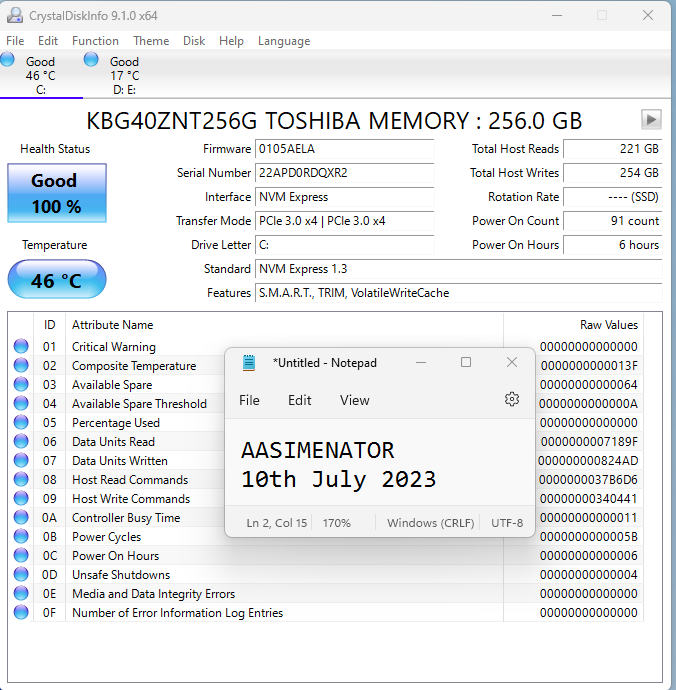Click the Serial Number field 22APD0RDQXR2
This screenshot has width=676, height=690.
[x=345, y=173]
